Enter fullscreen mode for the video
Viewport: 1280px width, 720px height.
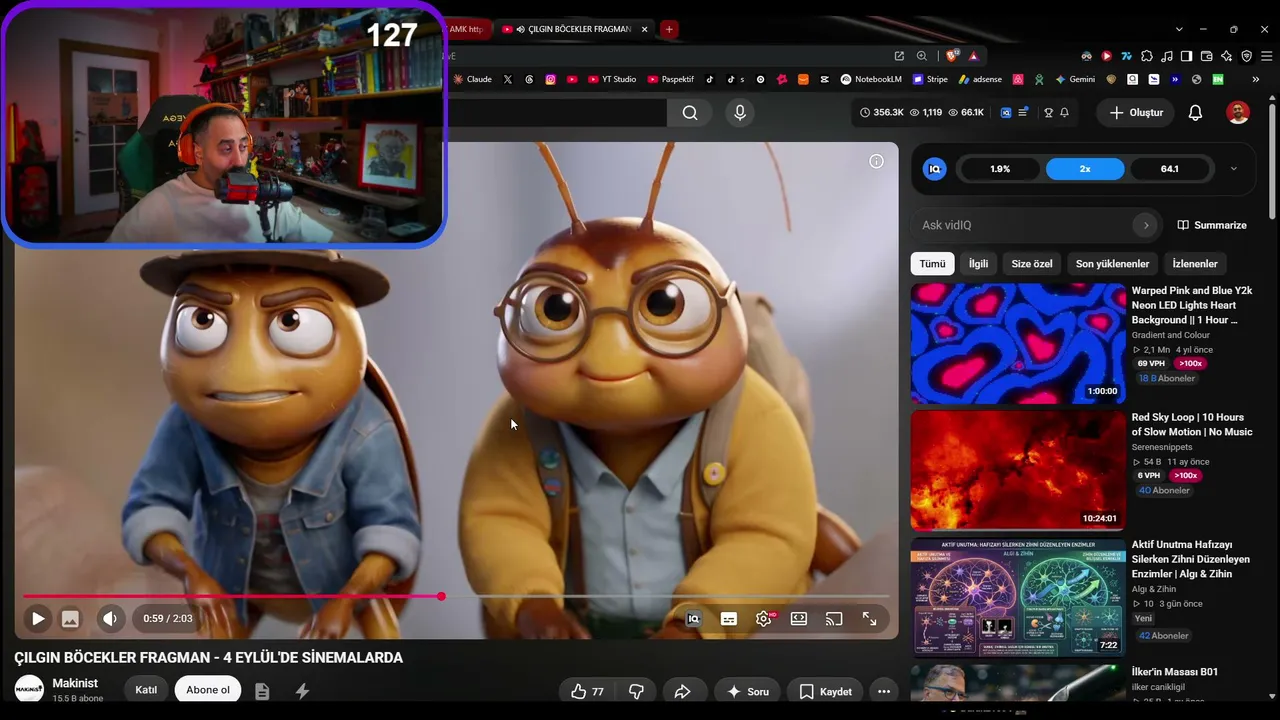click(869, 619)
